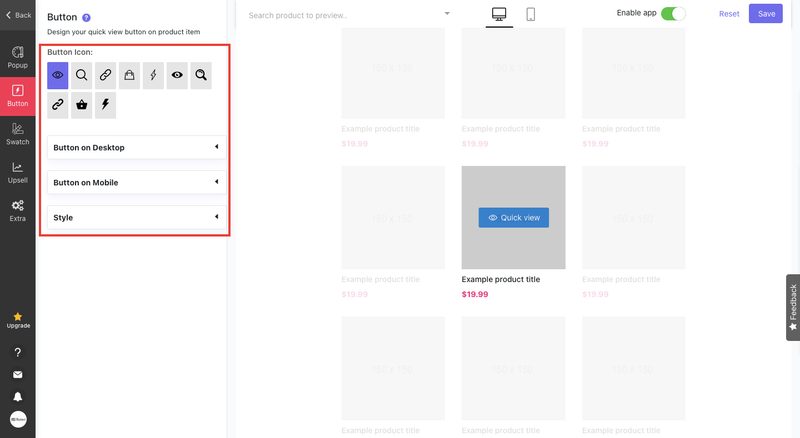Click the highlighted Example product title

501,279
